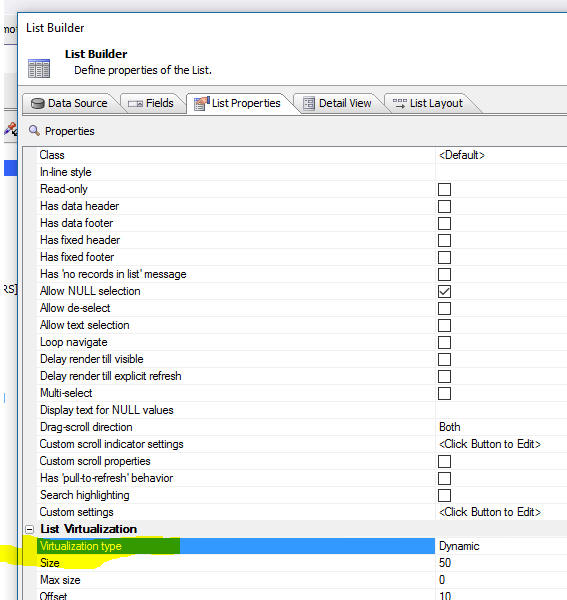Screen dimensions: 567x600
Task: Click the Fields tab icon
Action: click(x=135, y=104)
